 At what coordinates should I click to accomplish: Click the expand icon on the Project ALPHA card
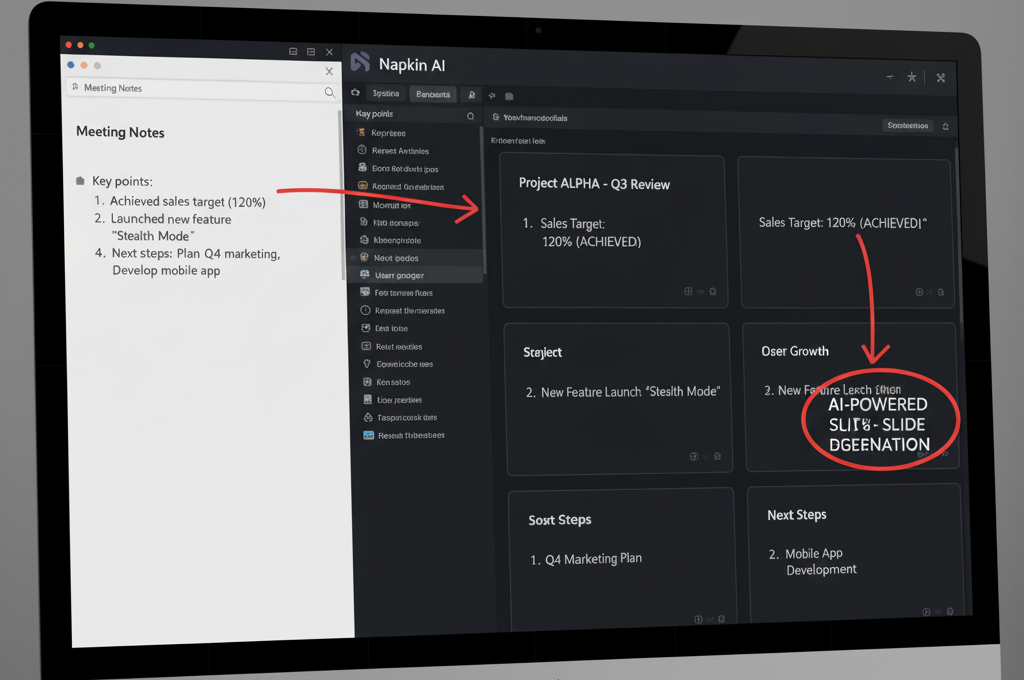point(687,291)
